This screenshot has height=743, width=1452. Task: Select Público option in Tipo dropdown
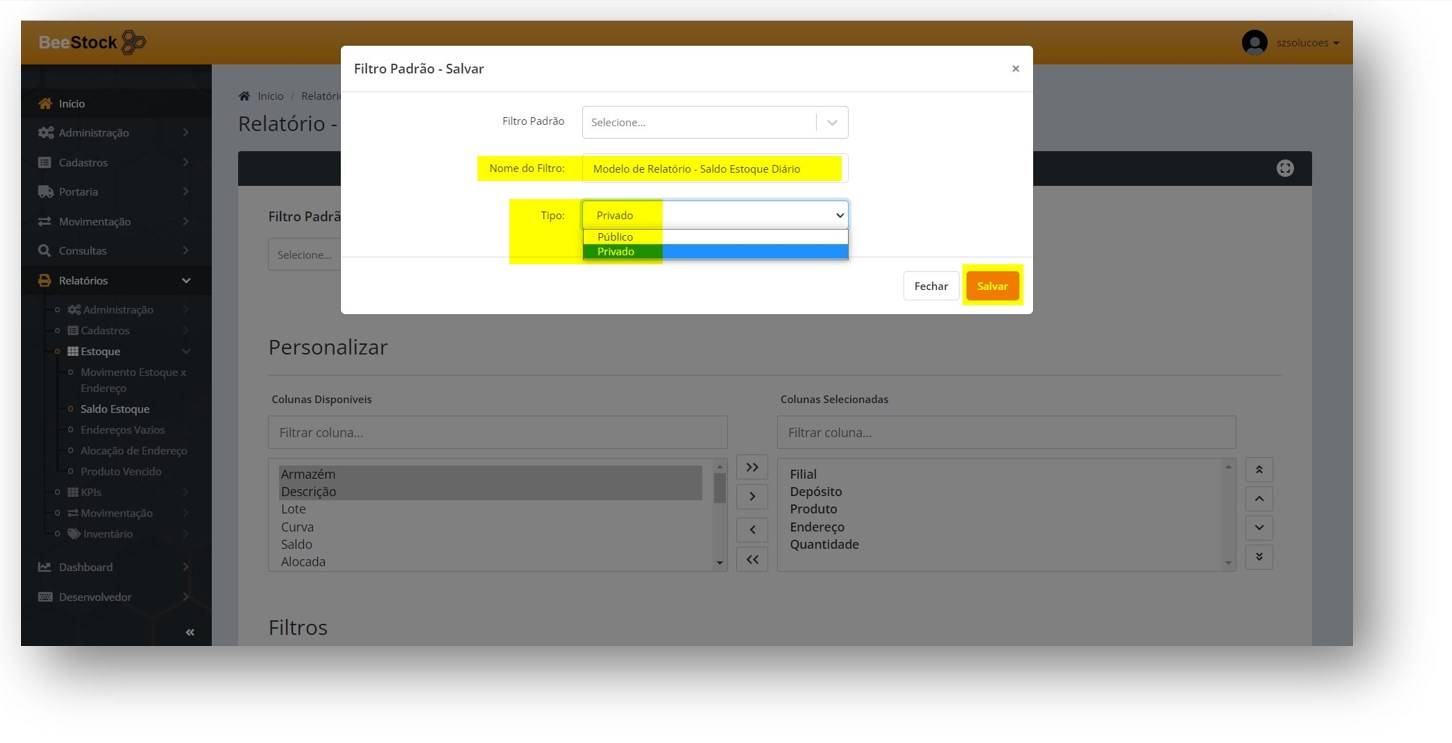615,237
